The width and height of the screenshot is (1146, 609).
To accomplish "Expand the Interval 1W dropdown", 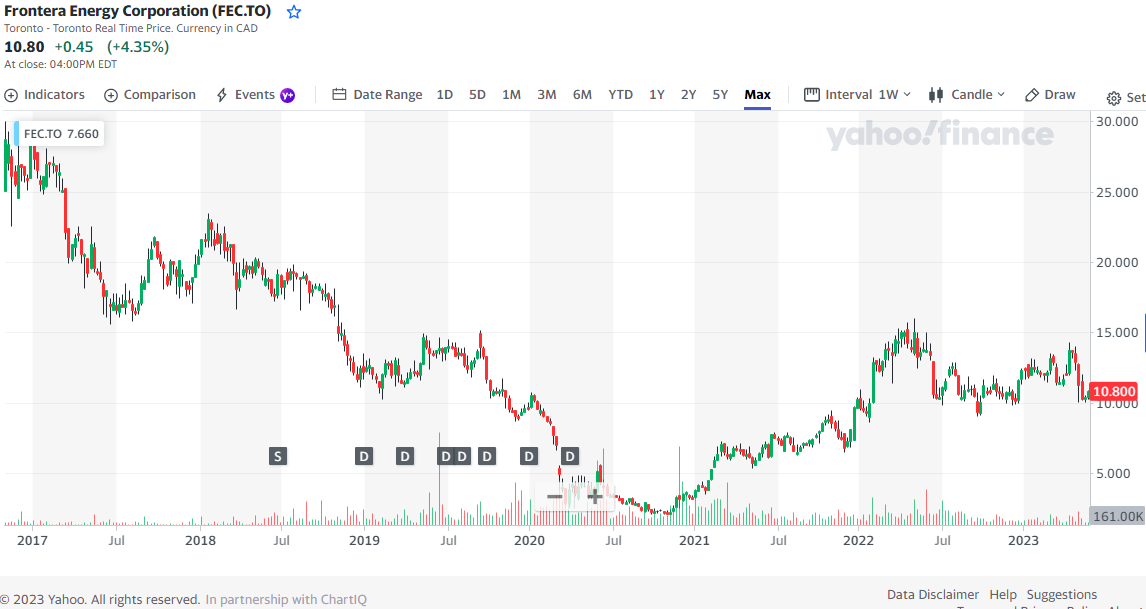I will click(x=857, y=94).
